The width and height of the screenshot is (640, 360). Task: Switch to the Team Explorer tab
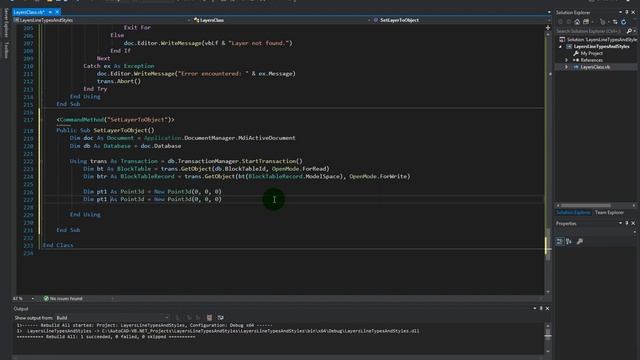[609, 213]
